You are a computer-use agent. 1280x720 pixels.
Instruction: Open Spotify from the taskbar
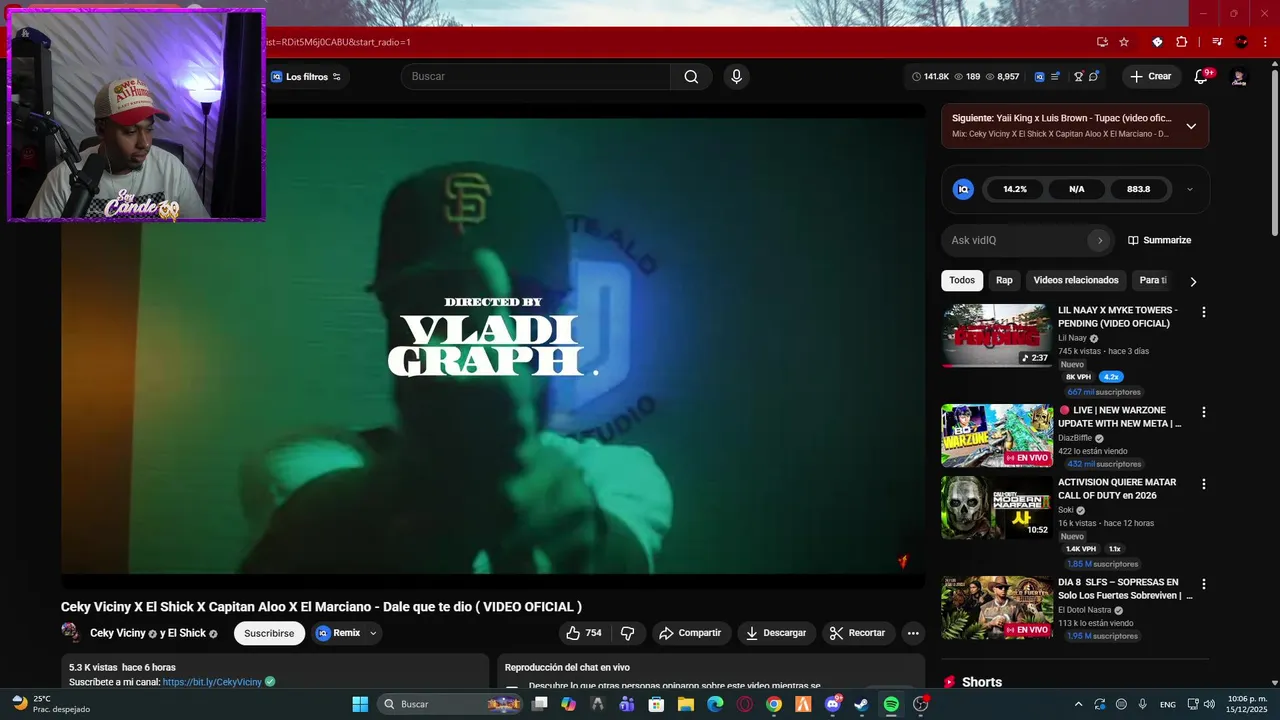tap(891, 704)
